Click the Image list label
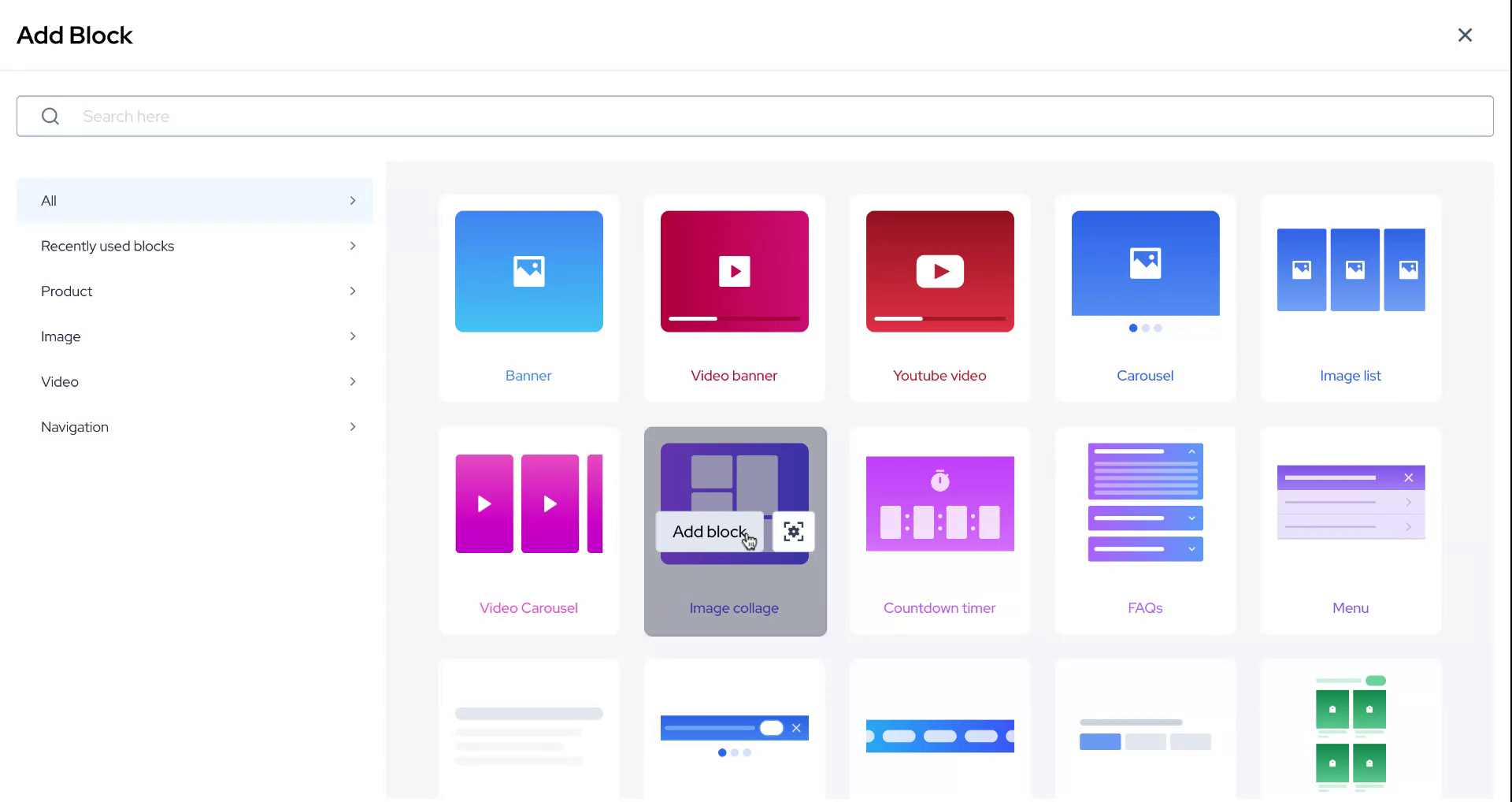 (x=1351, y=376)
